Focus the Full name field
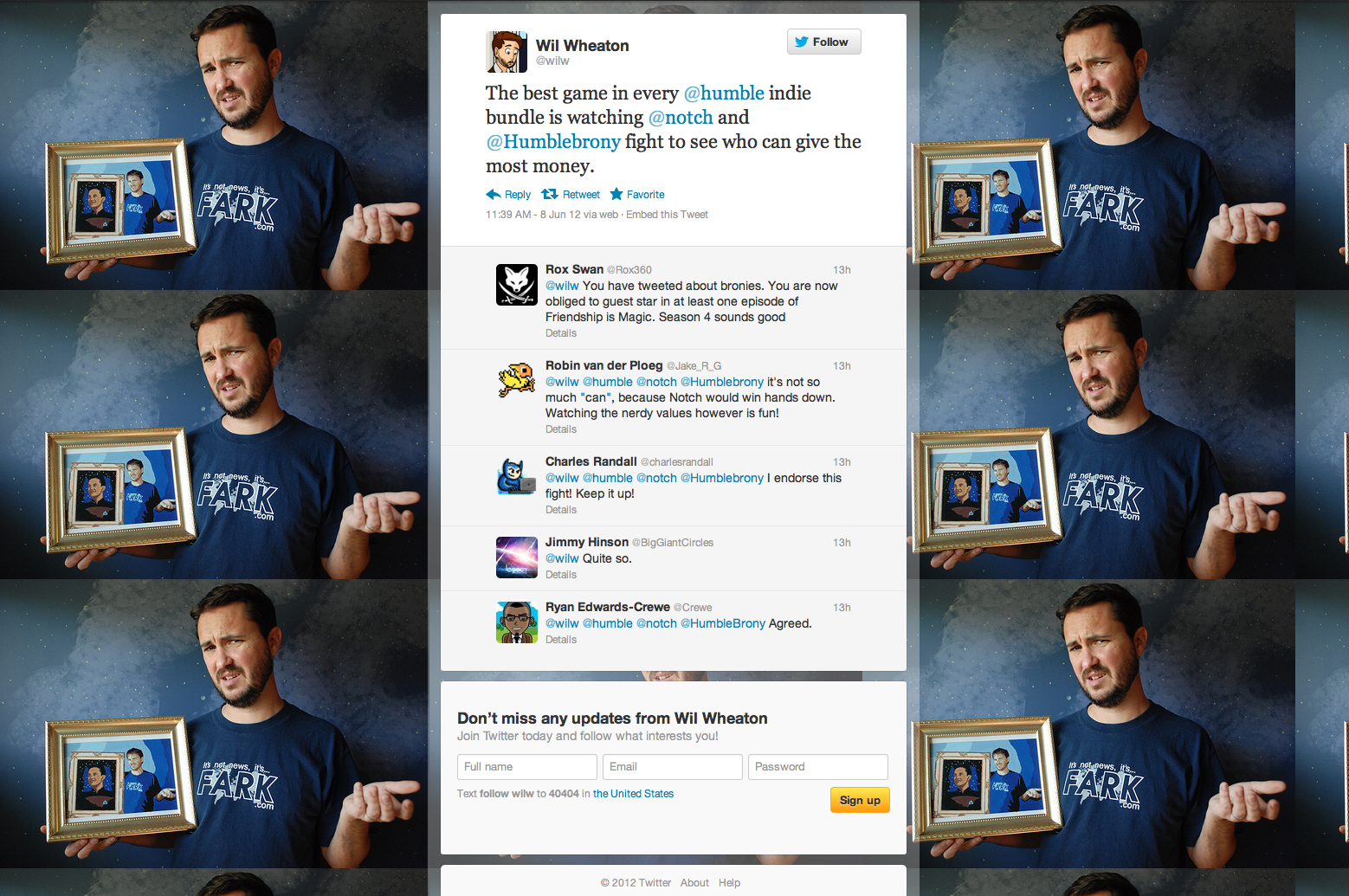 (x=527, y=767)
